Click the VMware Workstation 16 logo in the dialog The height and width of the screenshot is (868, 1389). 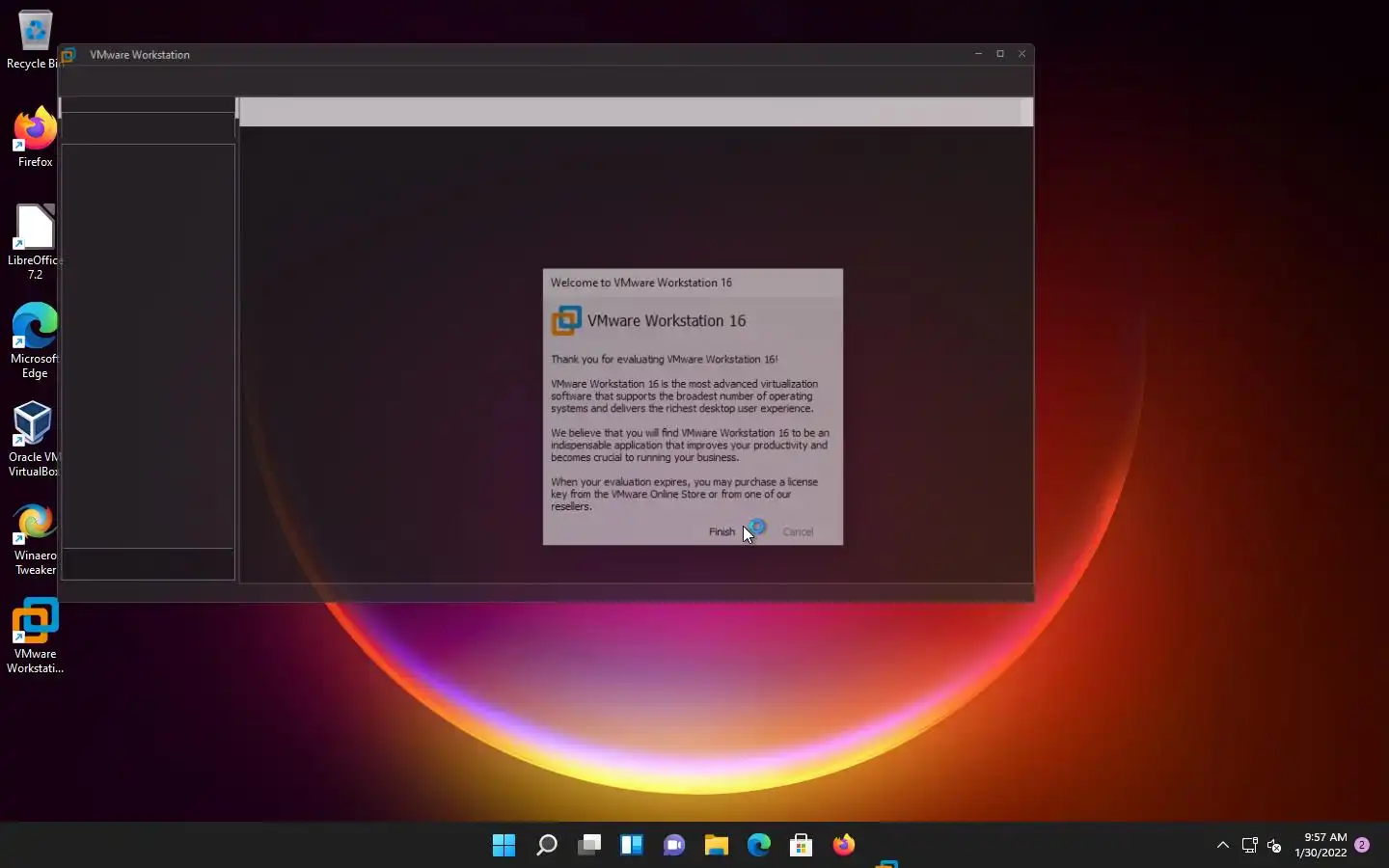point(566,321)
